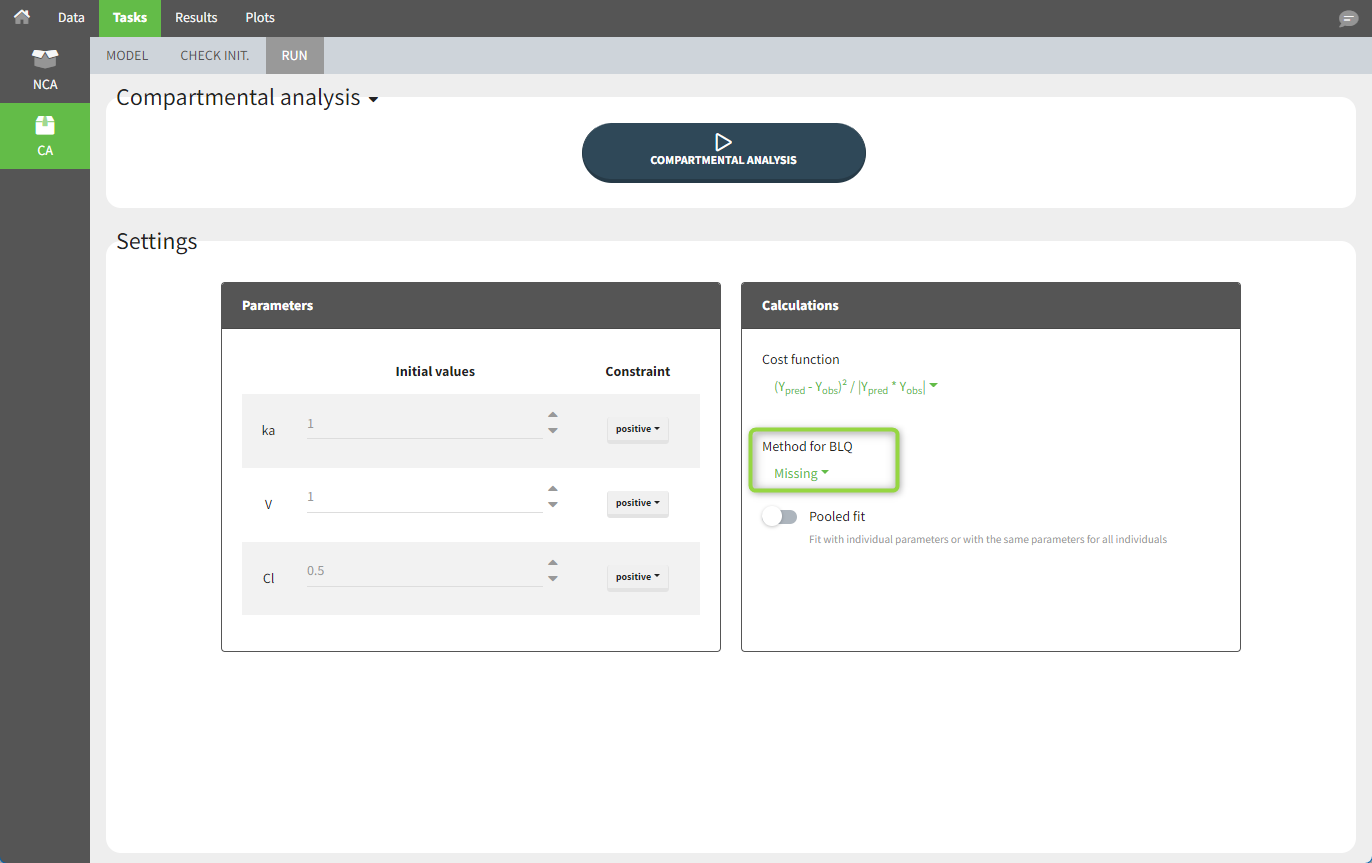Select the CA sidebar icon
Screen dimensions: 1372x863
(x=45, y=136)
